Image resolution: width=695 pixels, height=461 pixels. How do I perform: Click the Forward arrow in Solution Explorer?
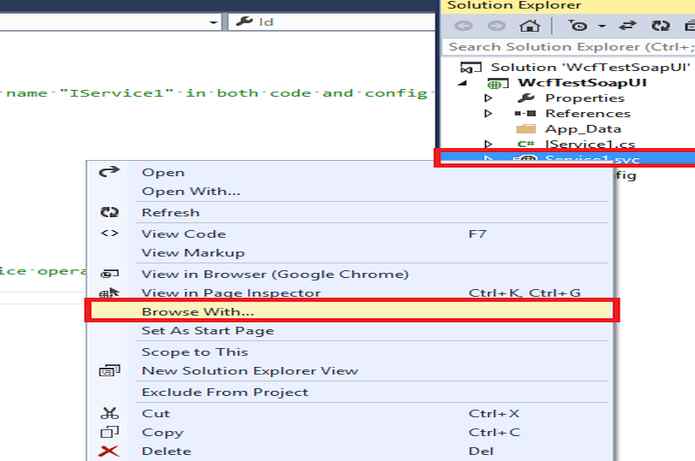(496, 26)
